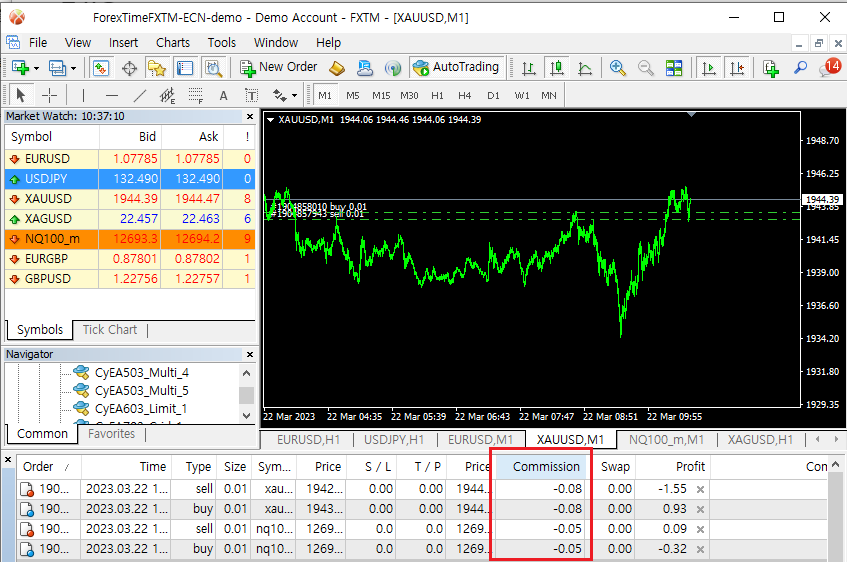Open the MetaEditor yellow book icon
This screenshot has width=847, height=562.
(337, 68)
